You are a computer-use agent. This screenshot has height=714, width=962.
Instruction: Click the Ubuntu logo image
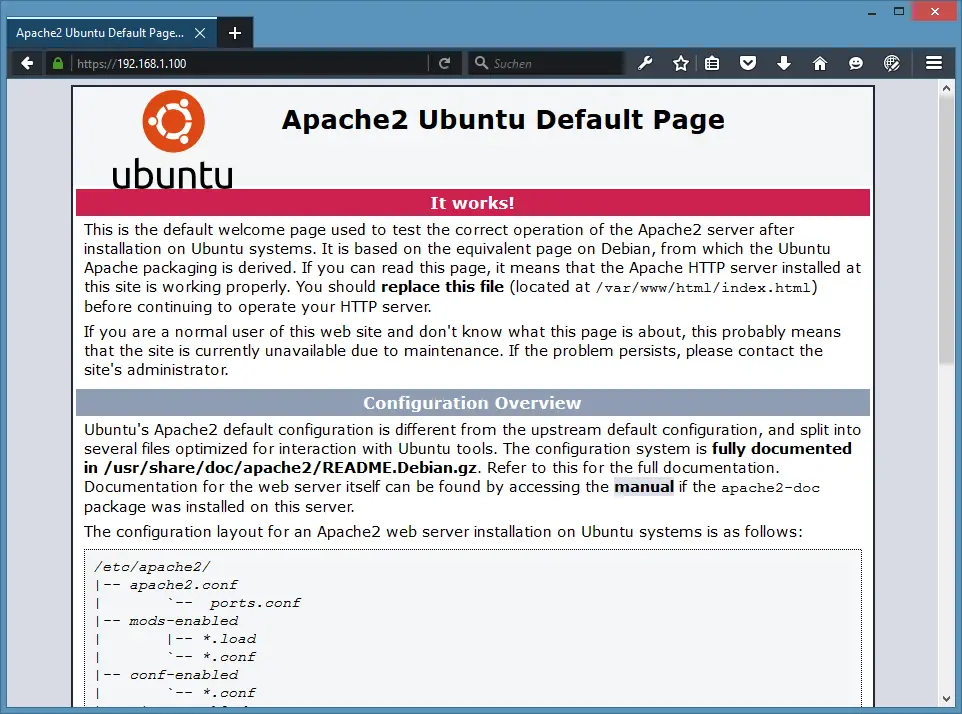pos(173,140)
